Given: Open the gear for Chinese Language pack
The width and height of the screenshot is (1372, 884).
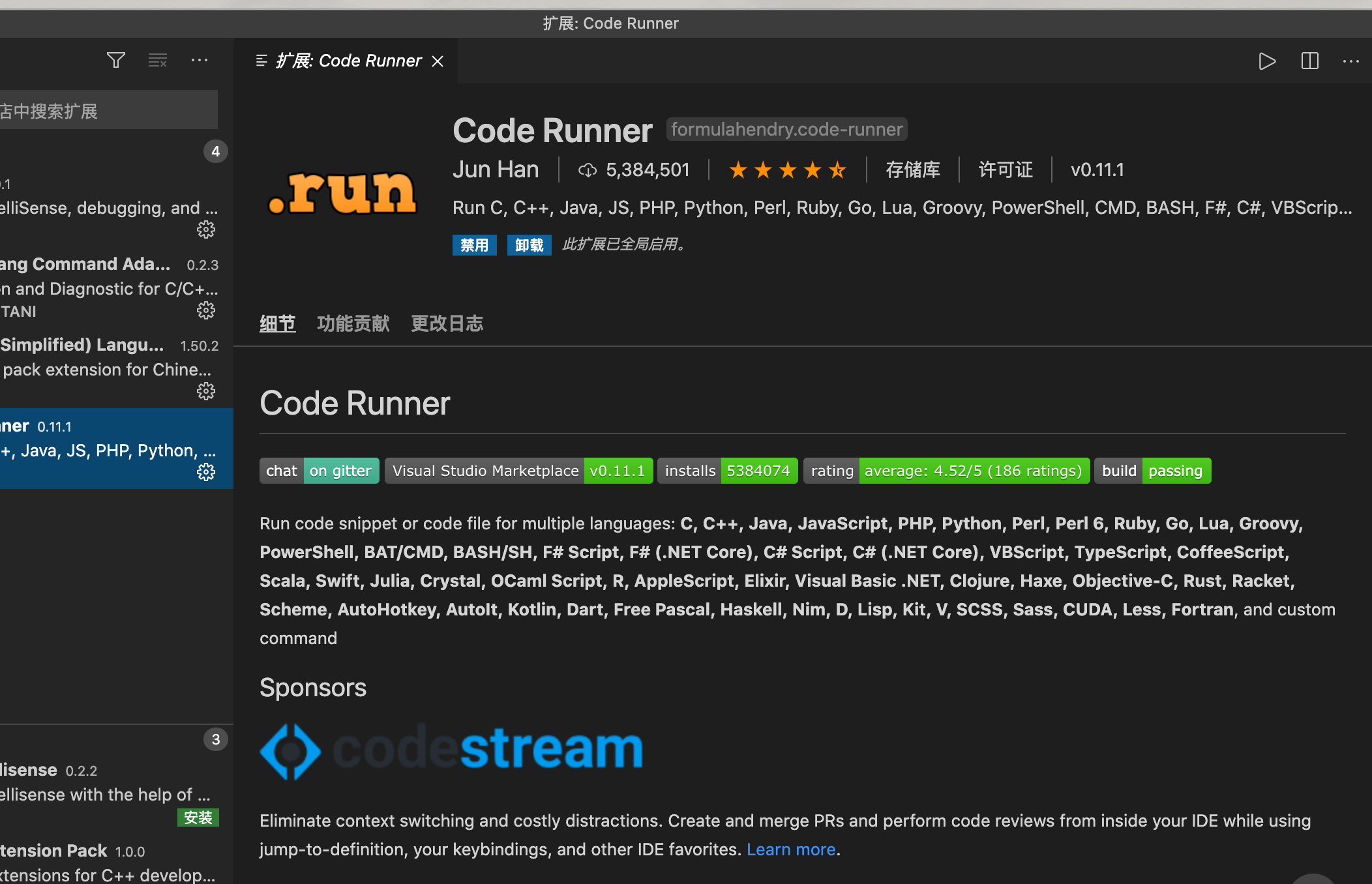Looking at the screenshot, I should click(206, 391).
